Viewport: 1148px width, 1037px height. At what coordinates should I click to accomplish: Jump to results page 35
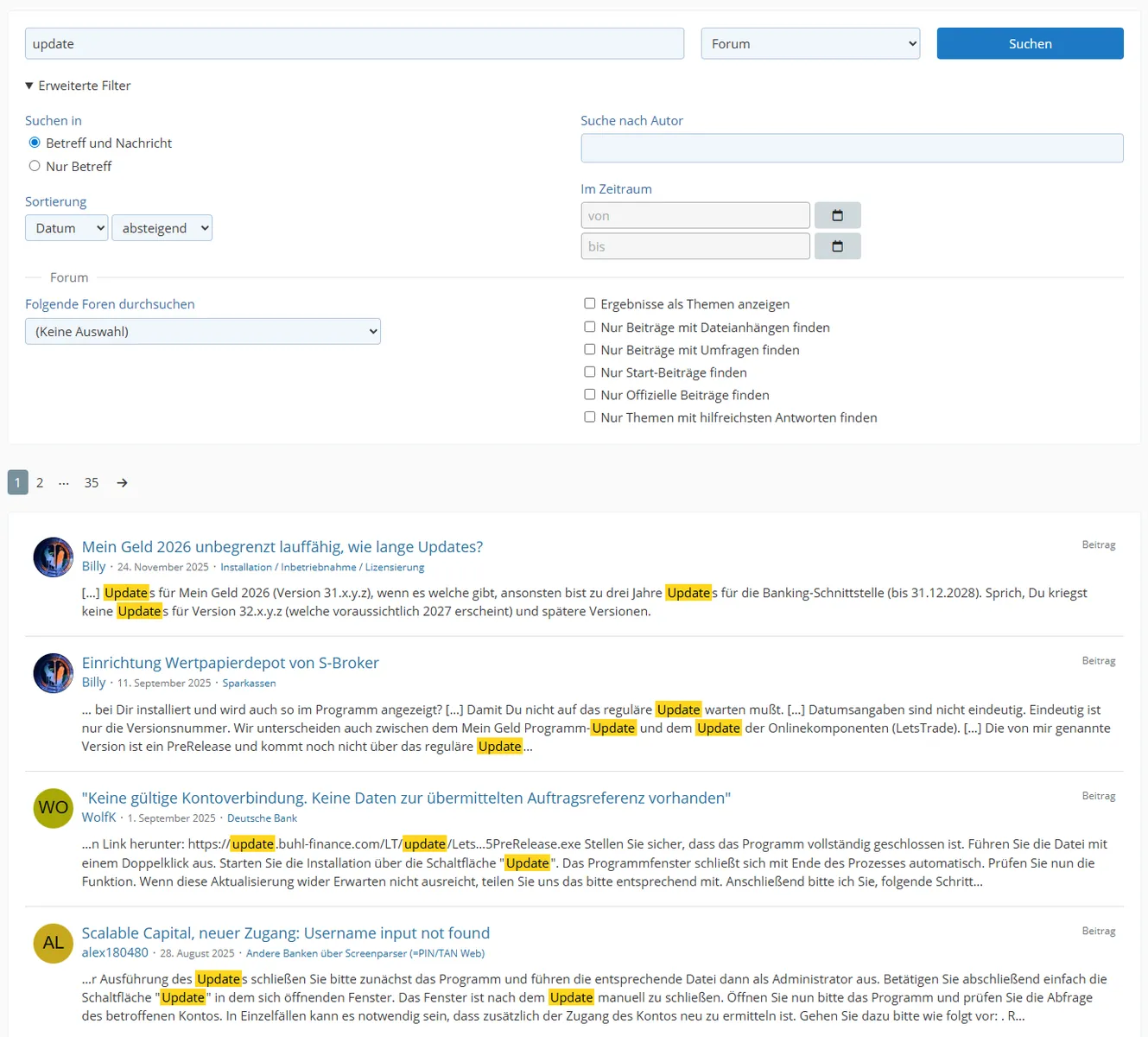click(x=92, y=483)
